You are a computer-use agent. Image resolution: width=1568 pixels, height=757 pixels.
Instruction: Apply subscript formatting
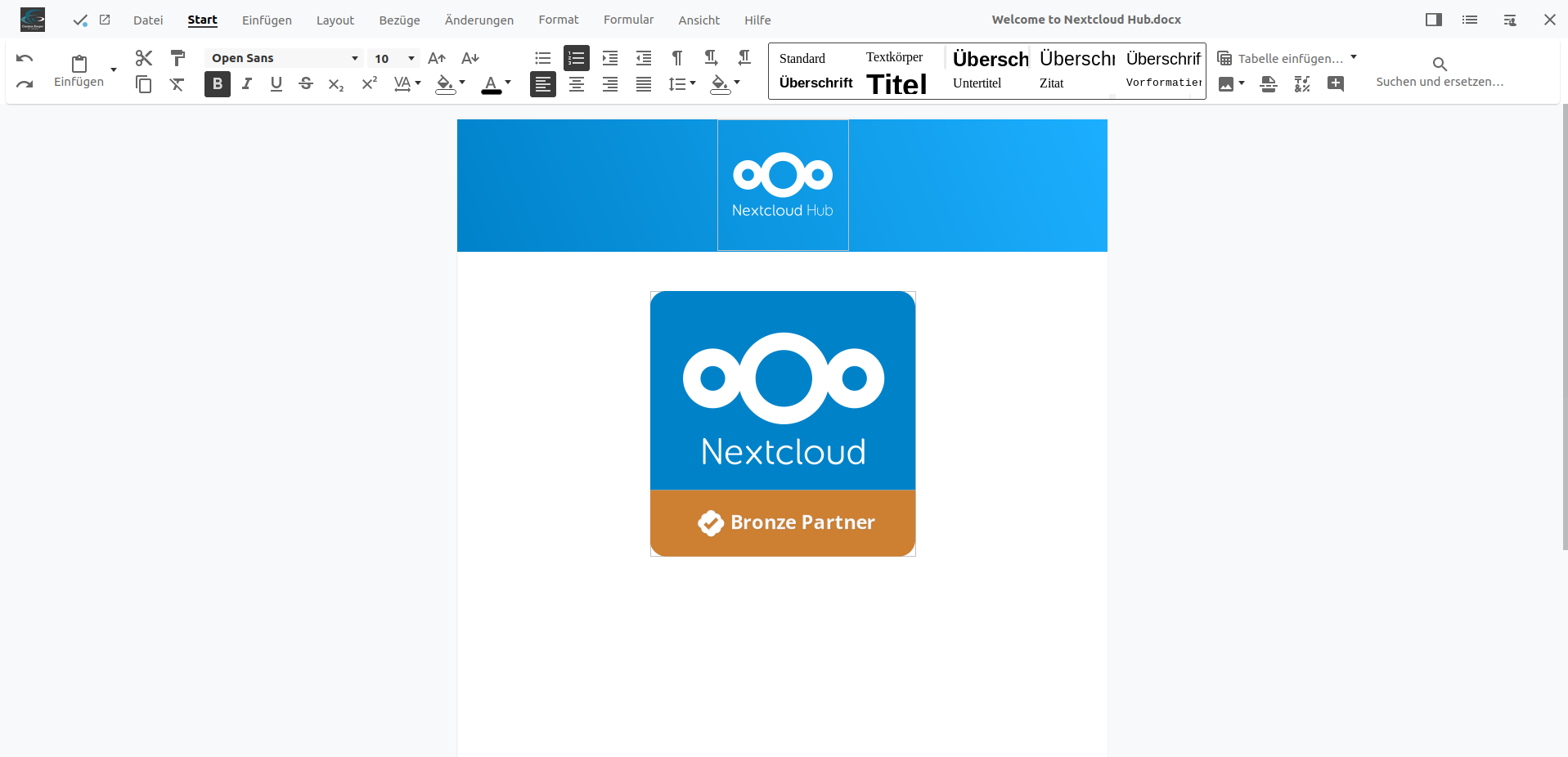(x=335, y=84)
